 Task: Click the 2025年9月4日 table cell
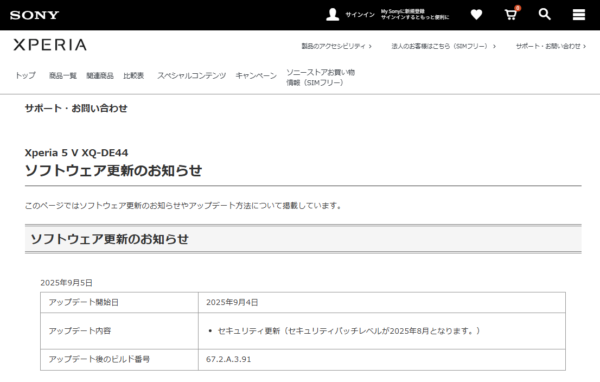coord(382,302)
